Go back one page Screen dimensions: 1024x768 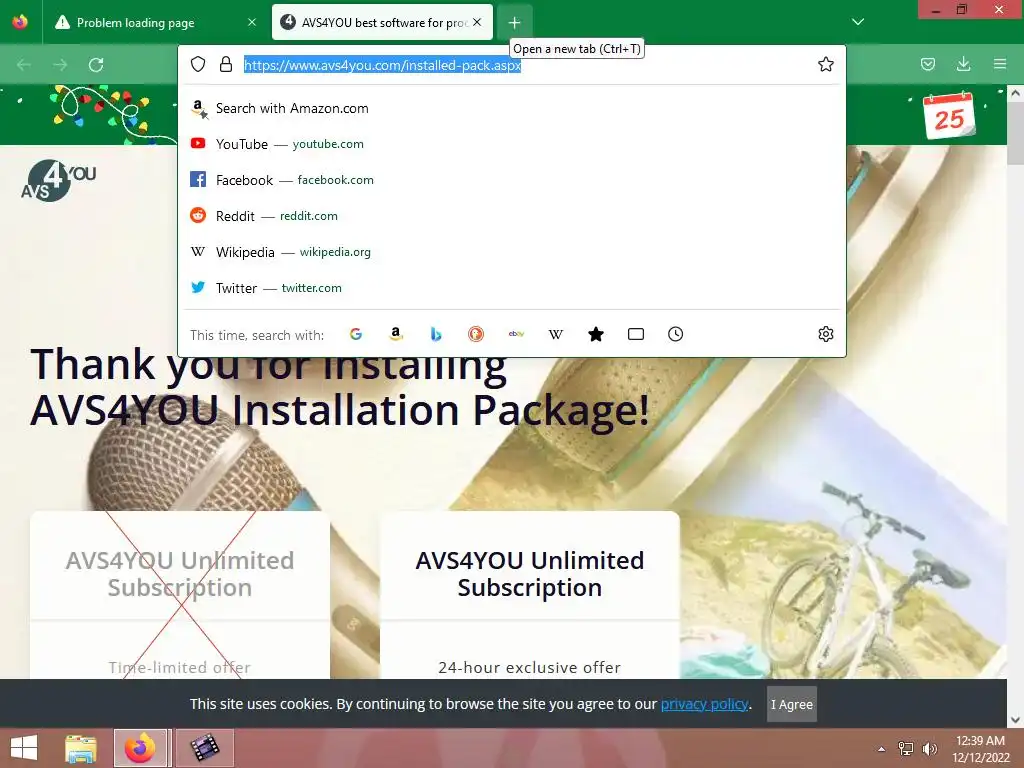24,65
